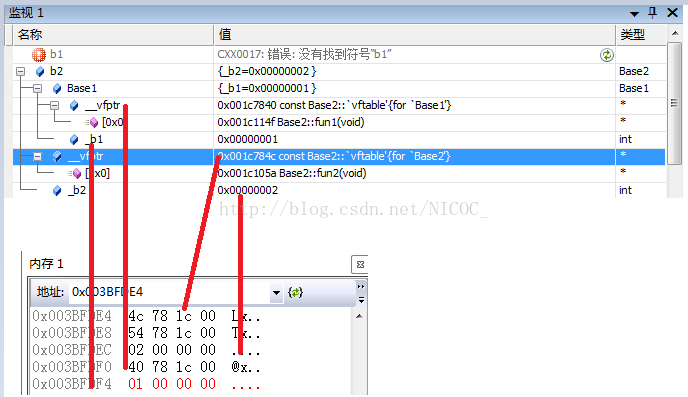This screenshot has width=688, height=397.
Task: Close the Watch 1 panel
Action: coord(672,13)
